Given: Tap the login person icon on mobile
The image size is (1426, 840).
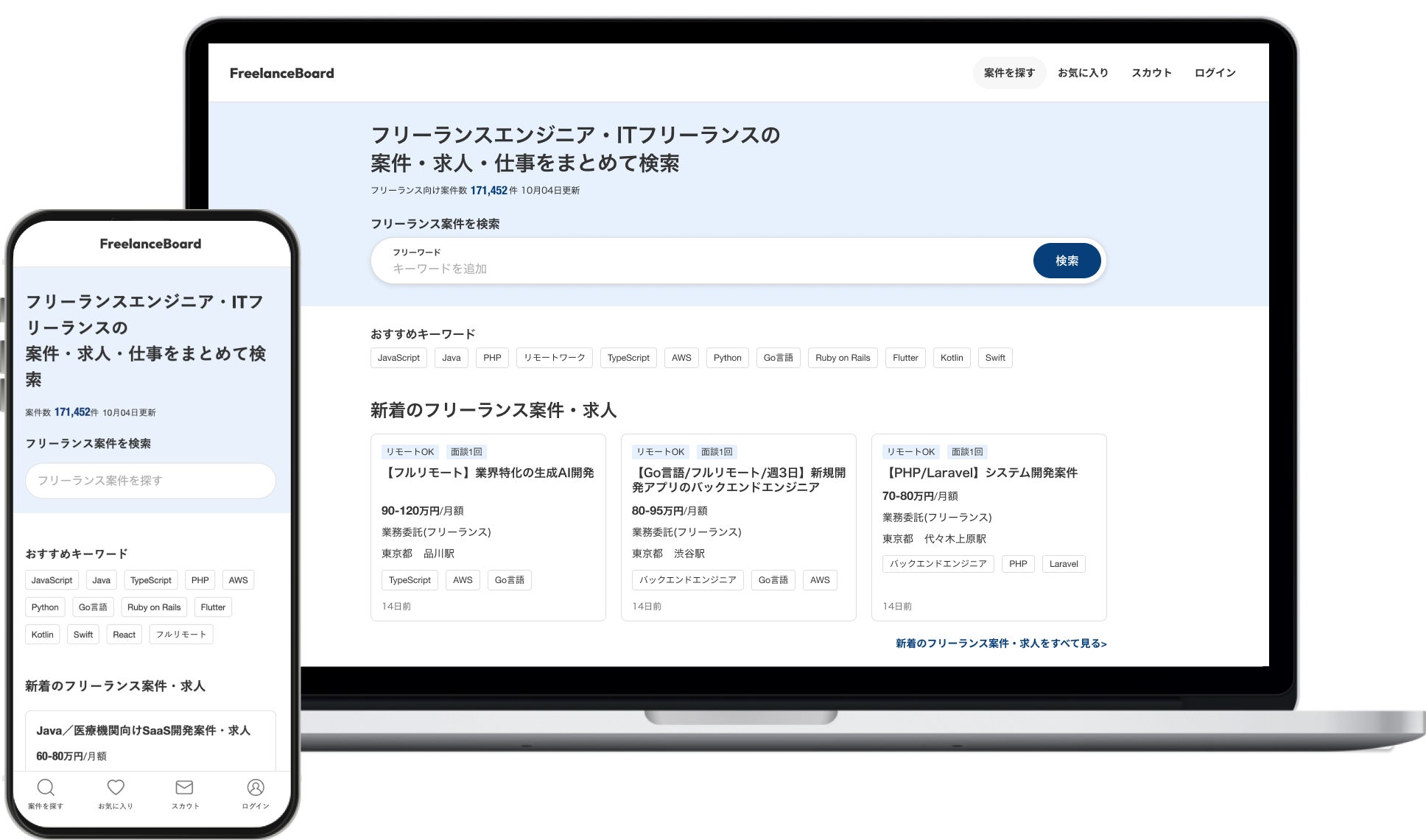Looking at the screenshot, I should [x=256, y=788].
